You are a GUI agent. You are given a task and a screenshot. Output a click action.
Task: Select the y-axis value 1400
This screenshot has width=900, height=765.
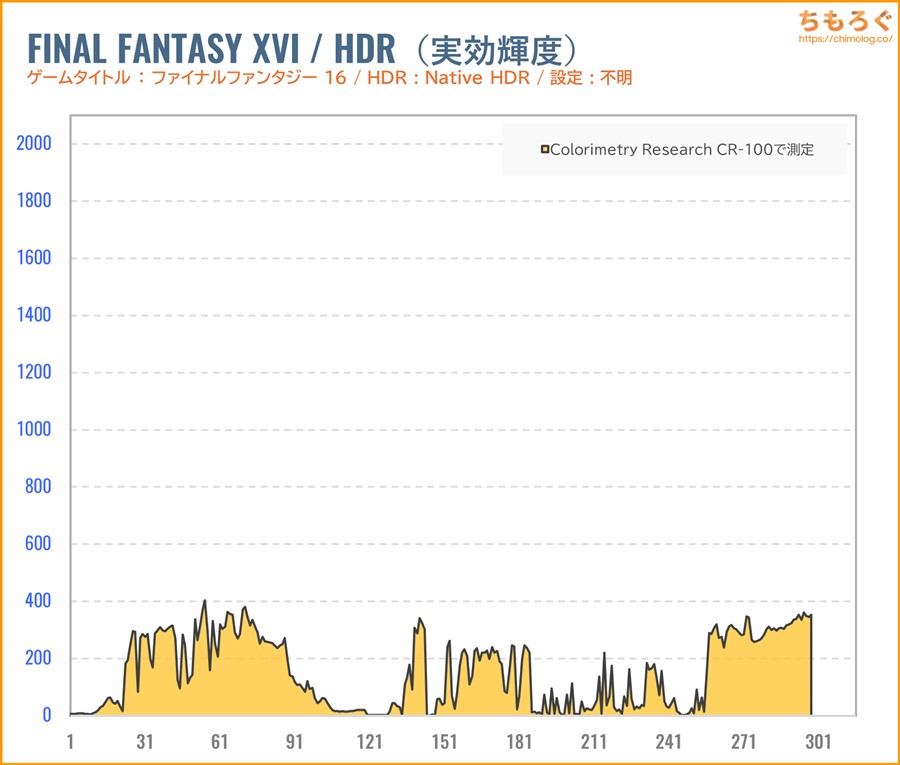click(x=34, y=314)
